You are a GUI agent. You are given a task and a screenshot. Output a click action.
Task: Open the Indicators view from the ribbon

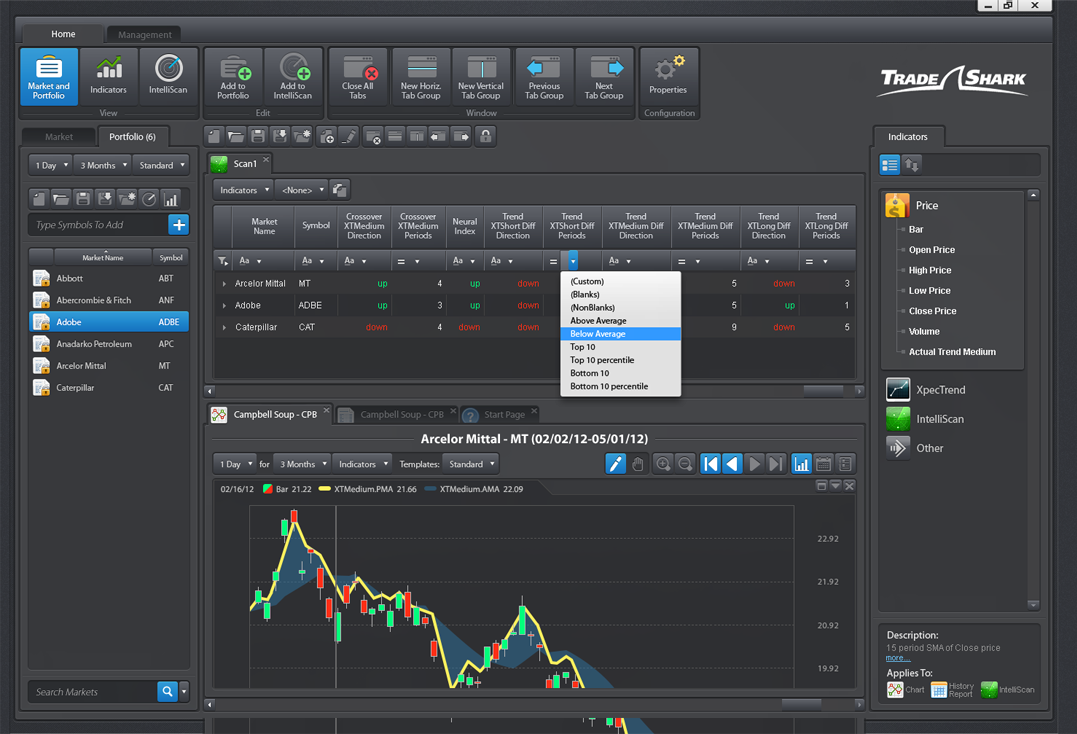click(x=109, y=77)
